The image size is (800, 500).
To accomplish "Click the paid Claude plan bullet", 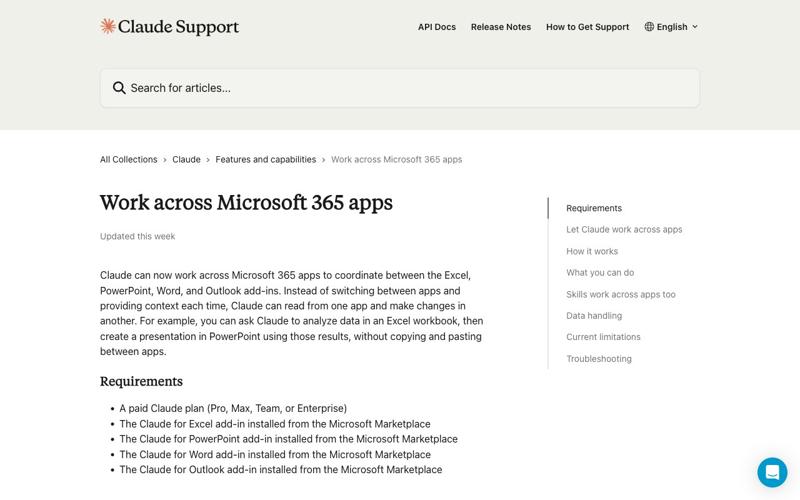I will (233, 408).
